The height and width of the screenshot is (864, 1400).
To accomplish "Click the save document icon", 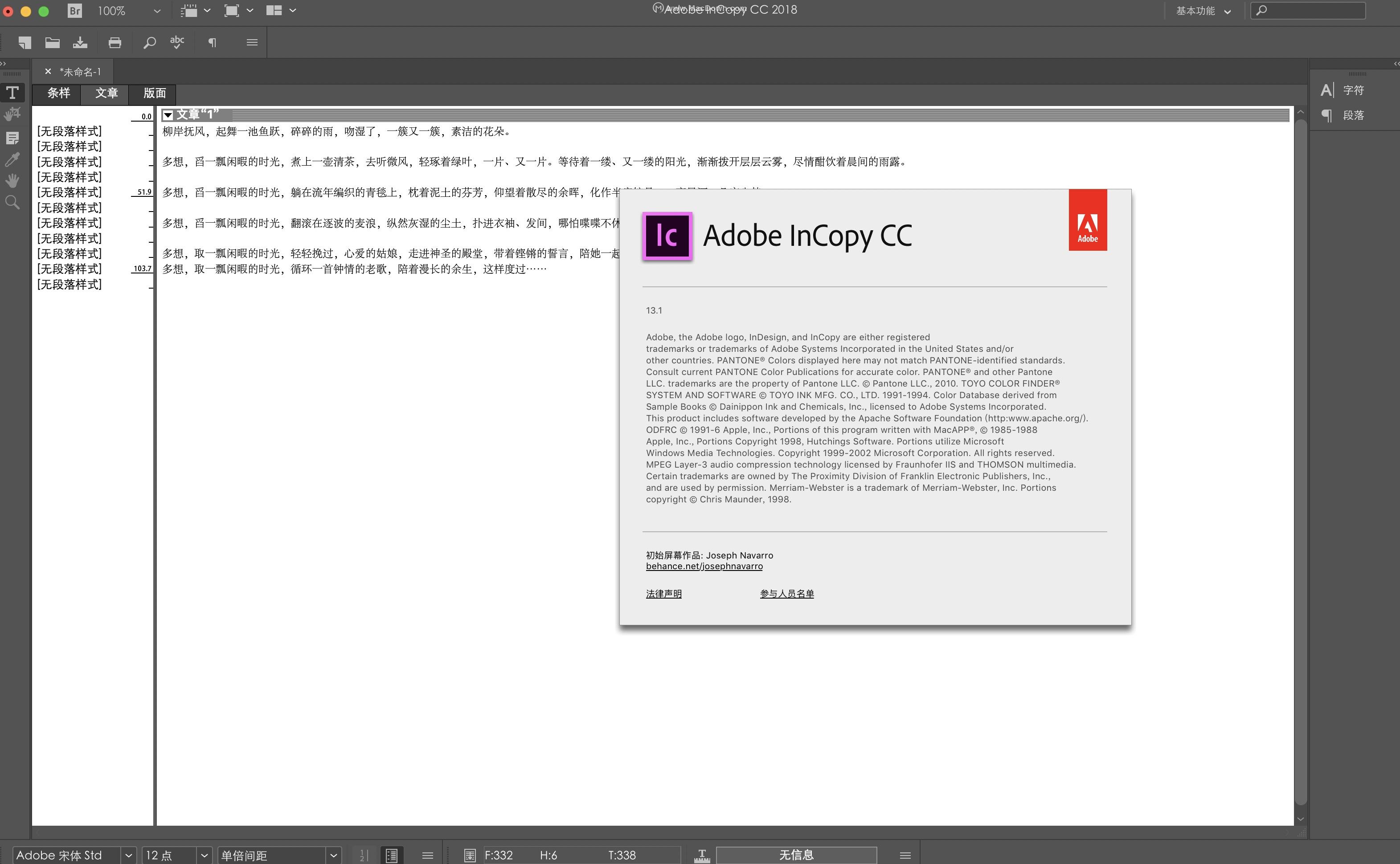I will 80,42.
